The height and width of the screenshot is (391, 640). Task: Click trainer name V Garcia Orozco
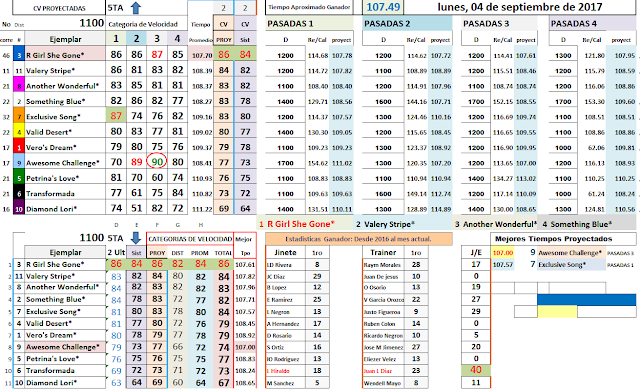384,300
